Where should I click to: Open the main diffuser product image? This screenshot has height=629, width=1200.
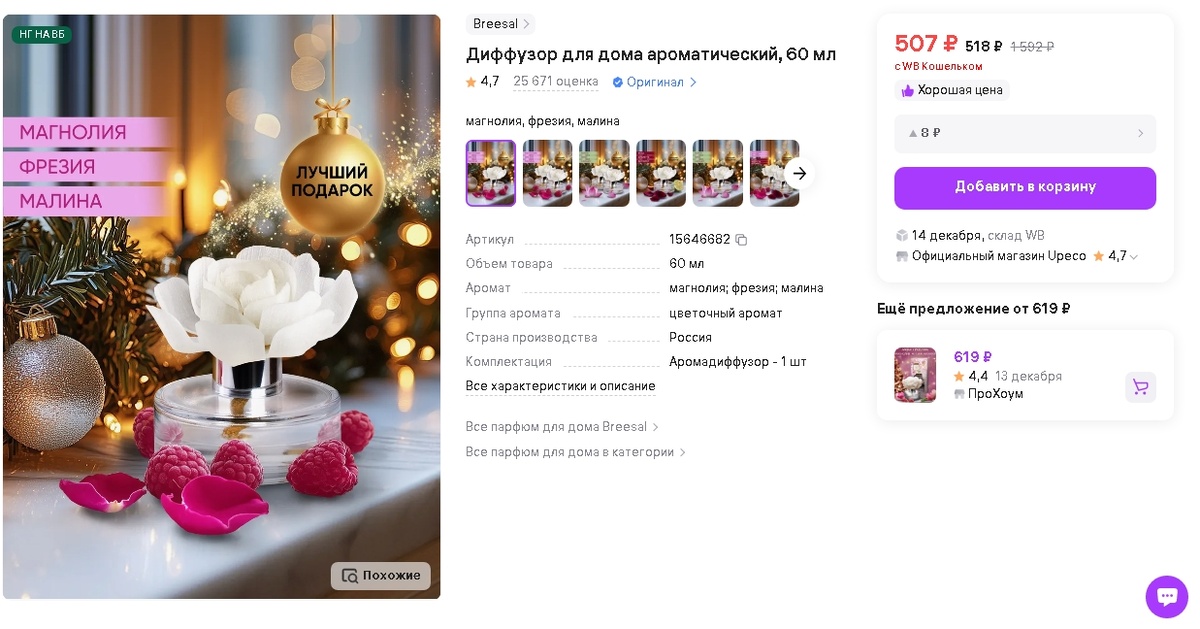(x=222, y=307)
